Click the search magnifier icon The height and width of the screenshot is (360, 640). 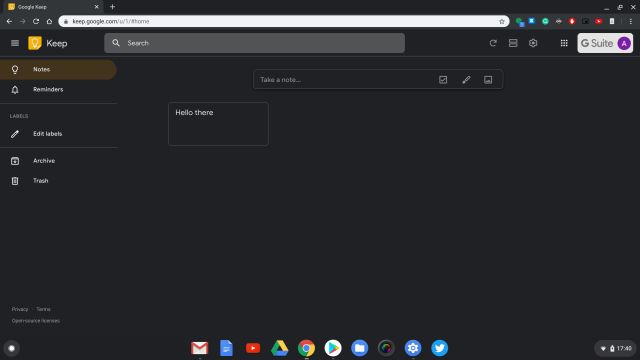(116, 43)
